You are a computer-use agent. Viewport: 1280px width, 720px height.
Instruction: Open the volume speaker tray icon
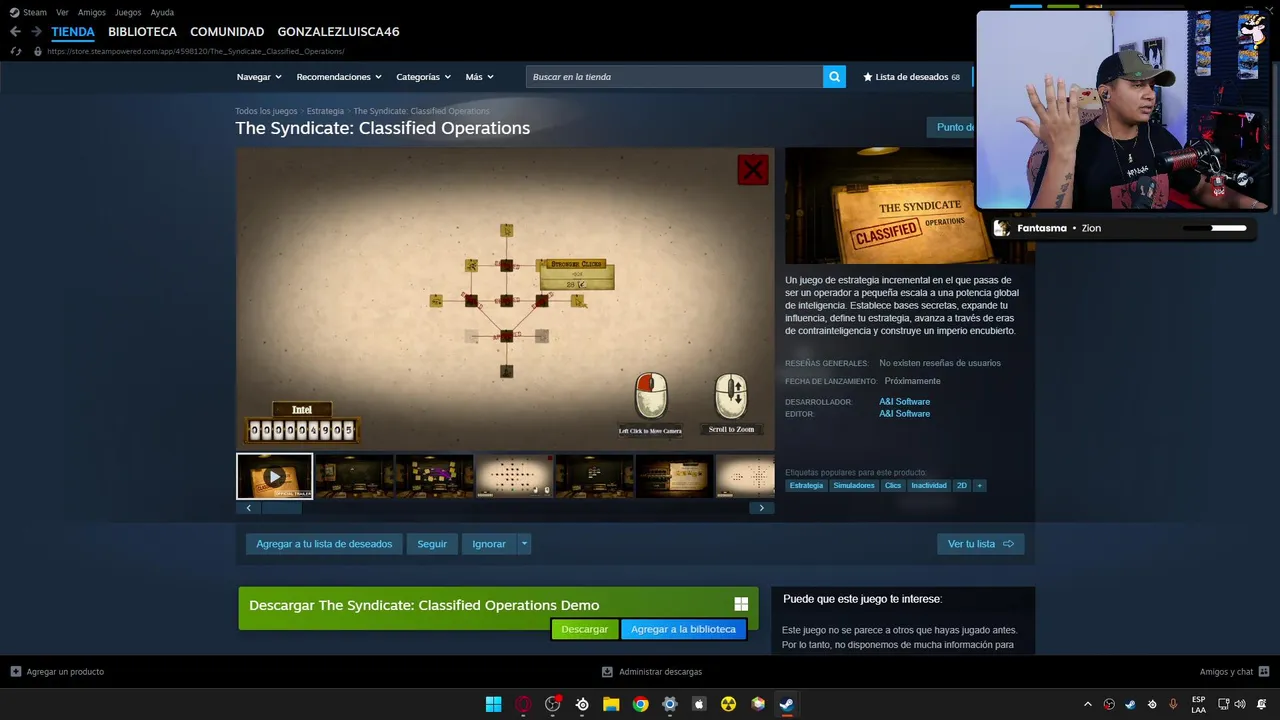coord(1241,704)
